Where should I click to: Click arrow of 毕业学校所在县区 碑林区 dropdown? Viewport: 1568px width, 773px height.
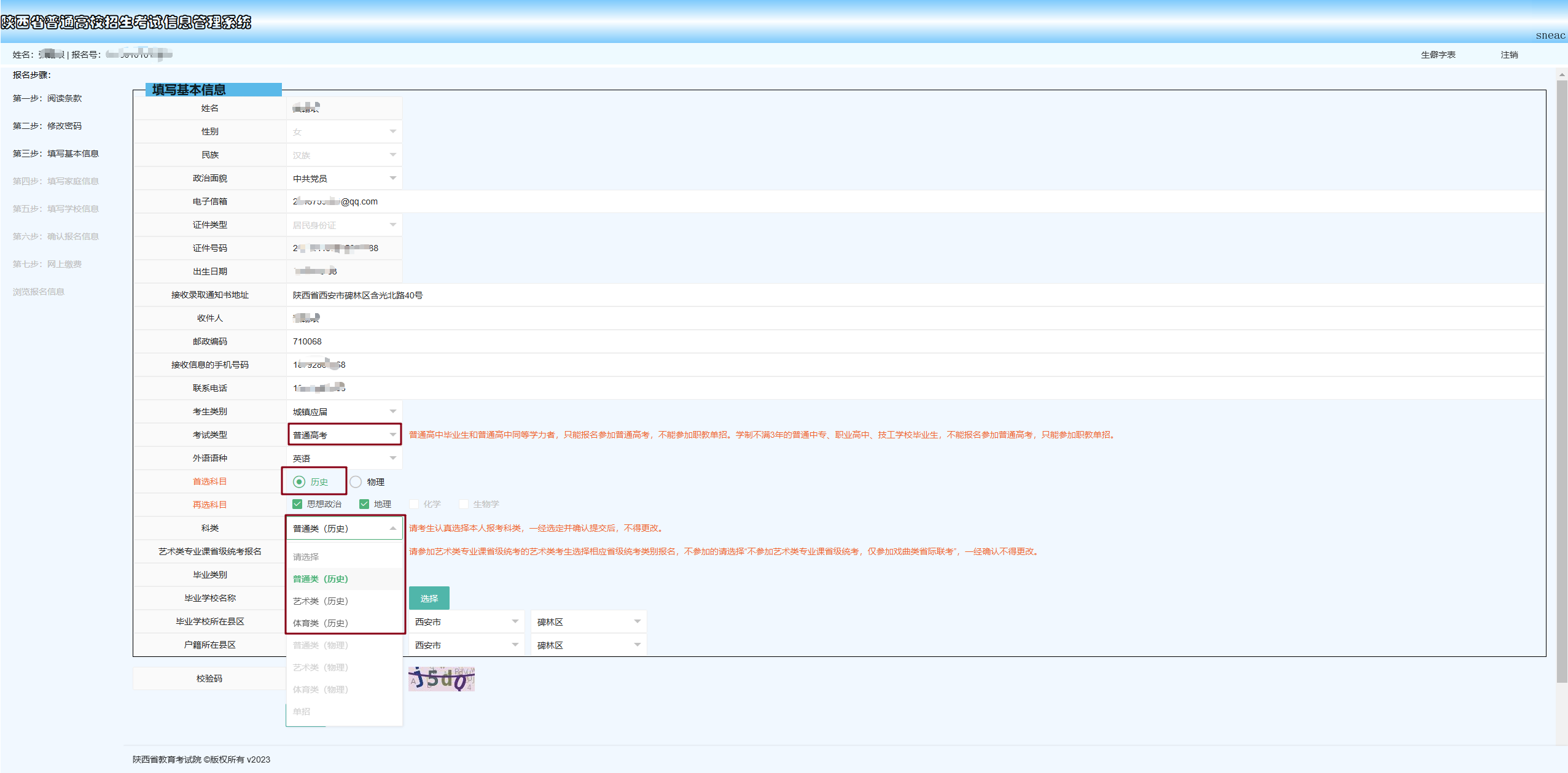(638, 621)
